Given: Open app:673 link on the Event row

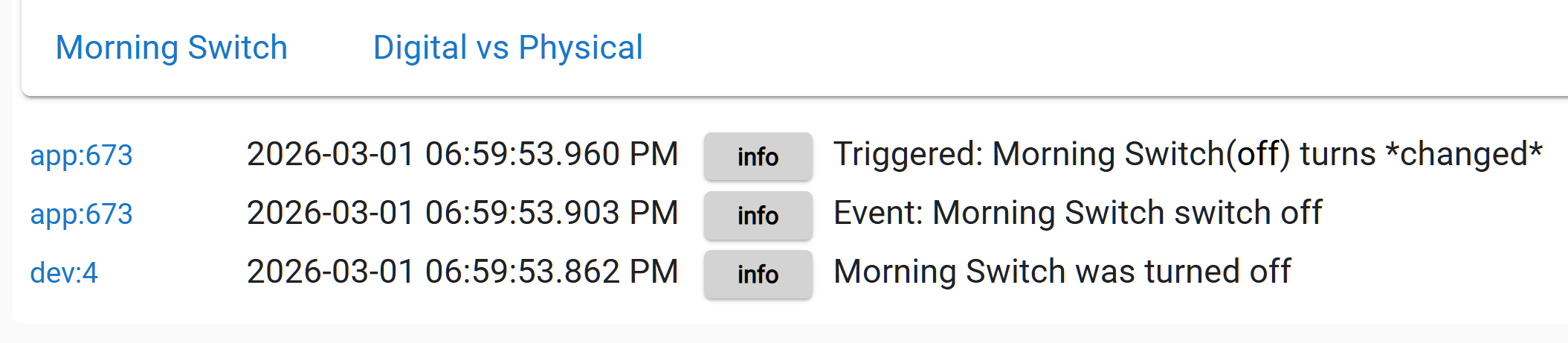Looking at the screenshot, I should pyautogui.click(x=81, y=214).
